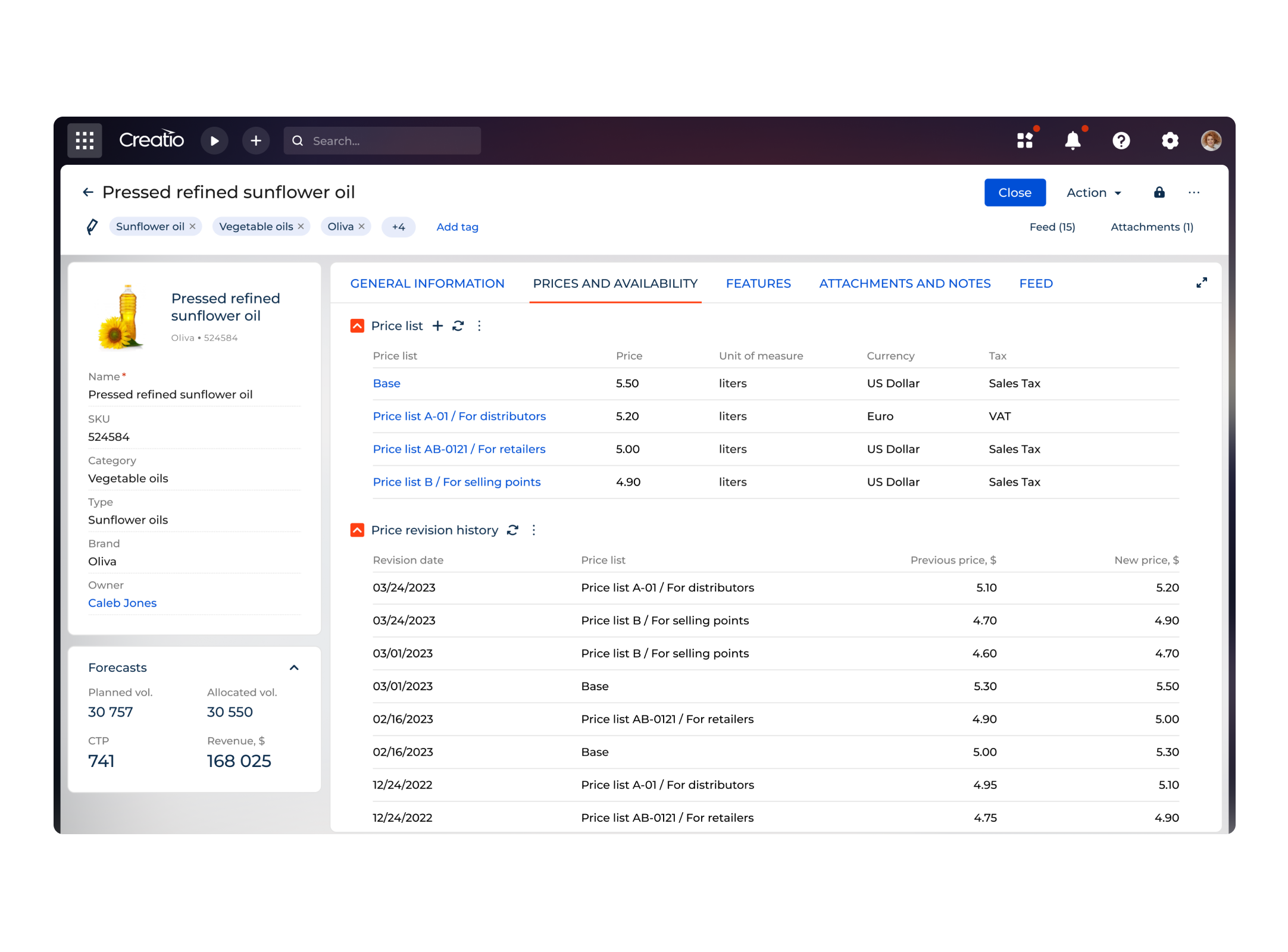Screen dimensions: 1288x952
Task: Open the help icon
Action: pyautogui.click(x=1121, y=140)
